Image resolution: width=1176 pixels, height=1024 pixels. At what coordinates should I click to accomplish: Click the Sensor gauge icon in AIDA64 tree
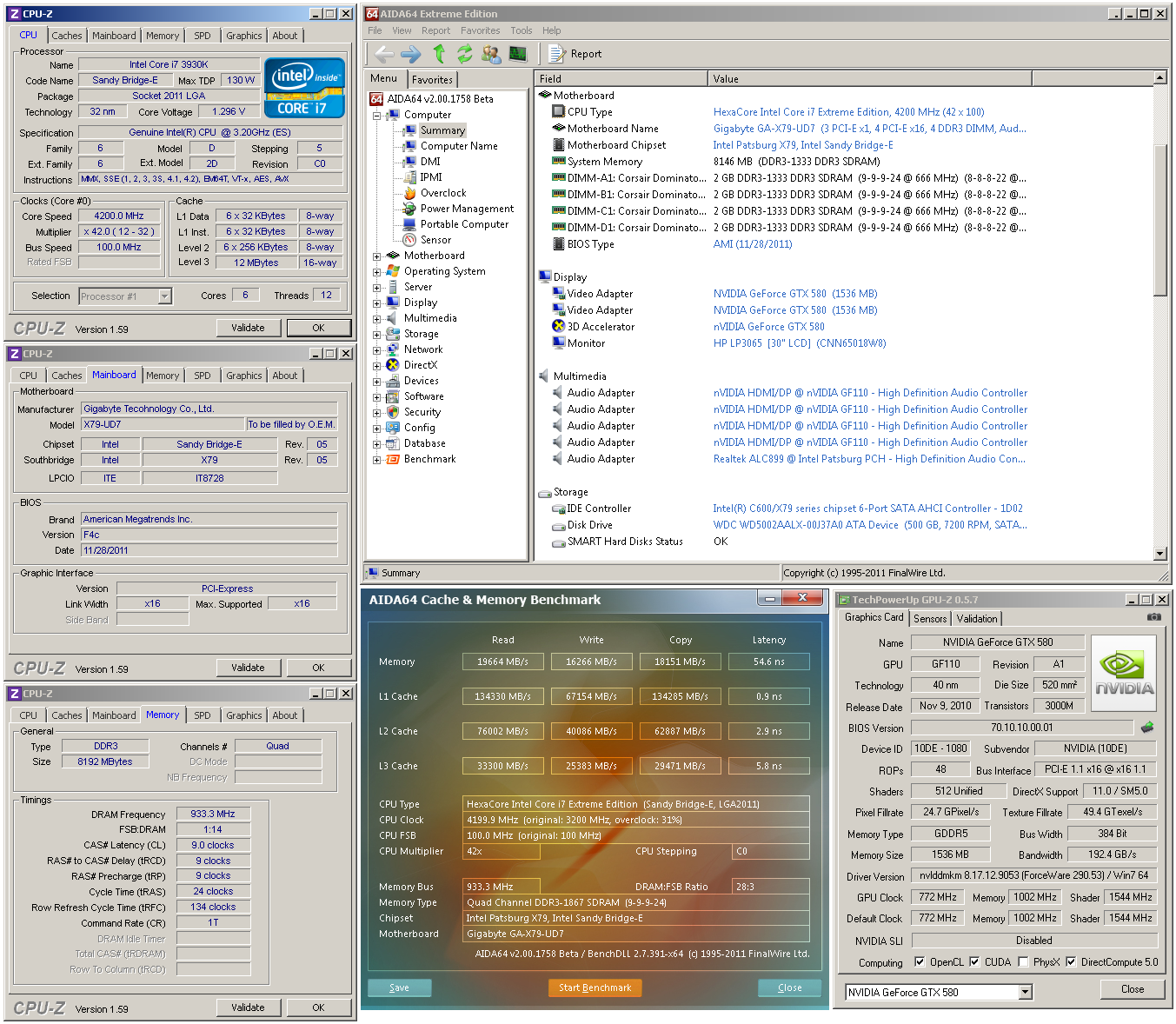[409, 240]
